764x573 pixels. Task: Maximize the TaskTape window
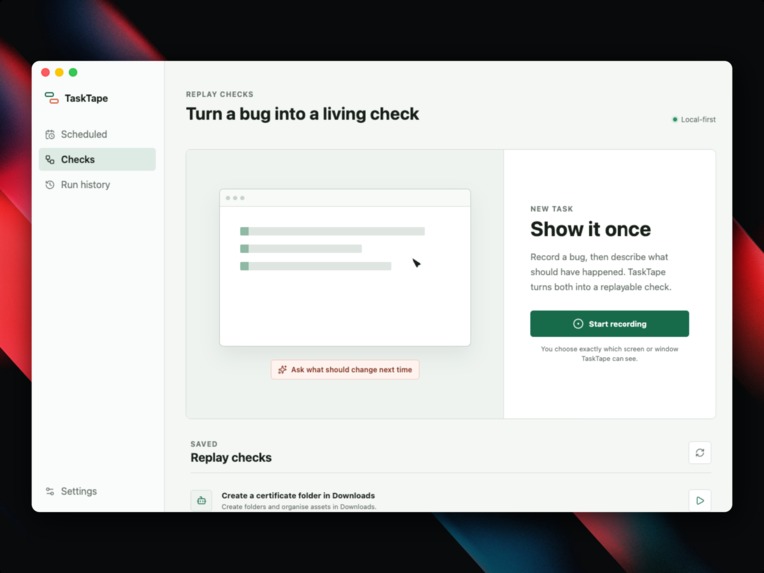click(73, 73)
